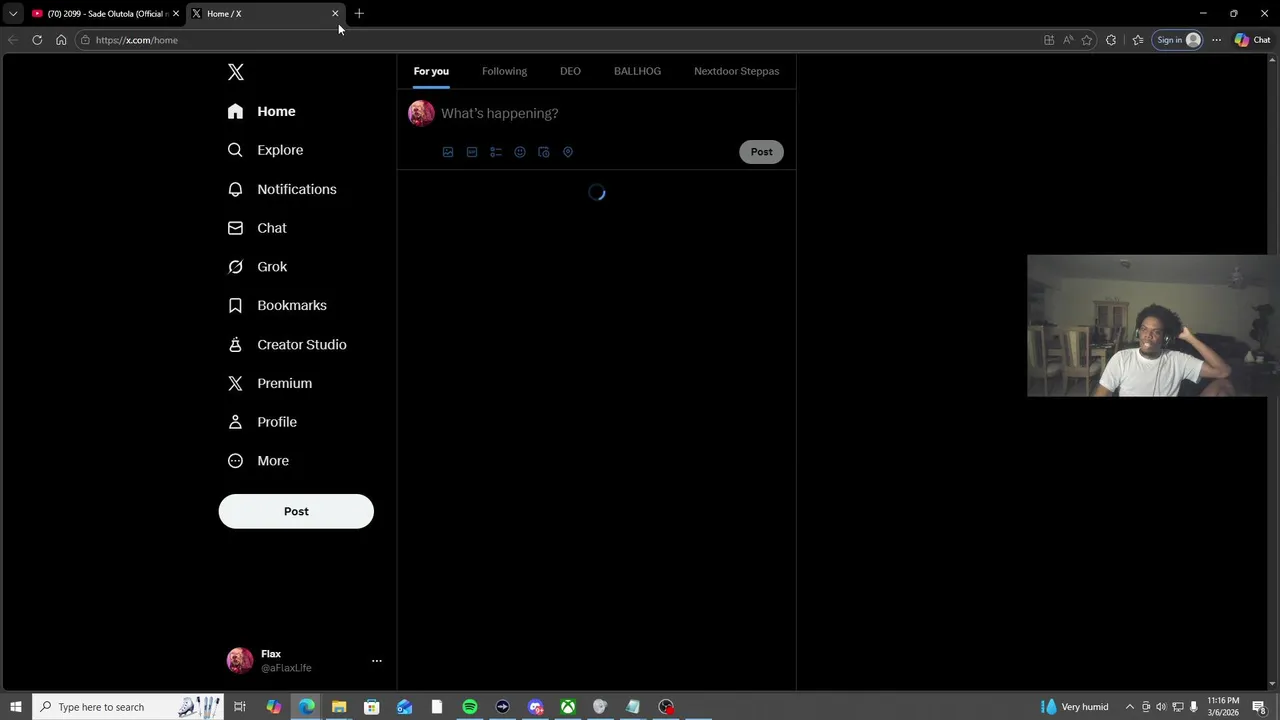This screenshot has width=1280, height=720.
Task: Open Creator Studio
Action: click(x=288, y=344)
